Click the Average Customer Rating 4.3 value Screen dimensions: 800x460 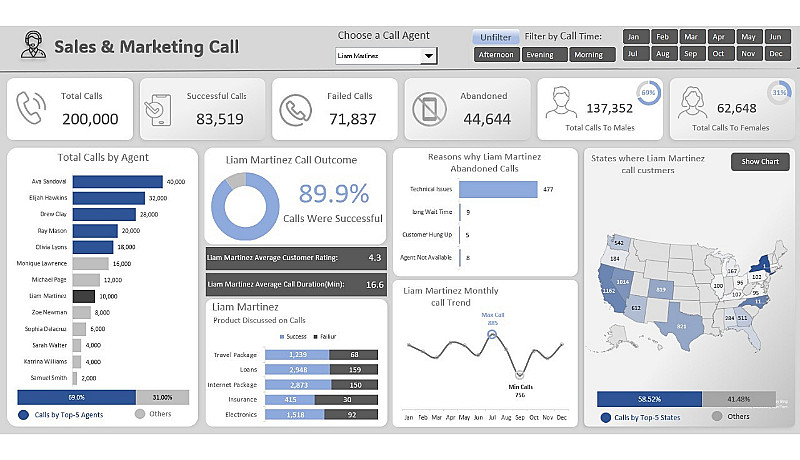374,258
